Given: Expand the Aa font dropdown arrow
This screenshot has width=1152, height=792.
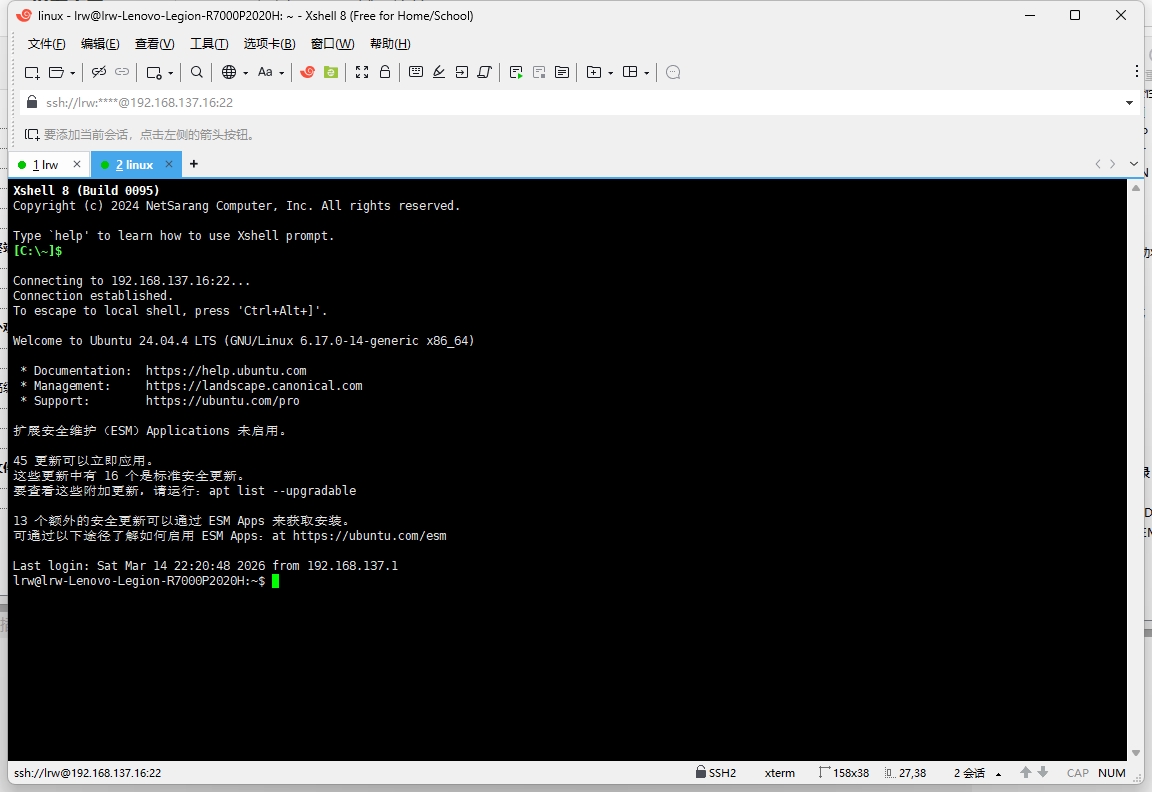Looking at the screenshot, I should [281, 73].
